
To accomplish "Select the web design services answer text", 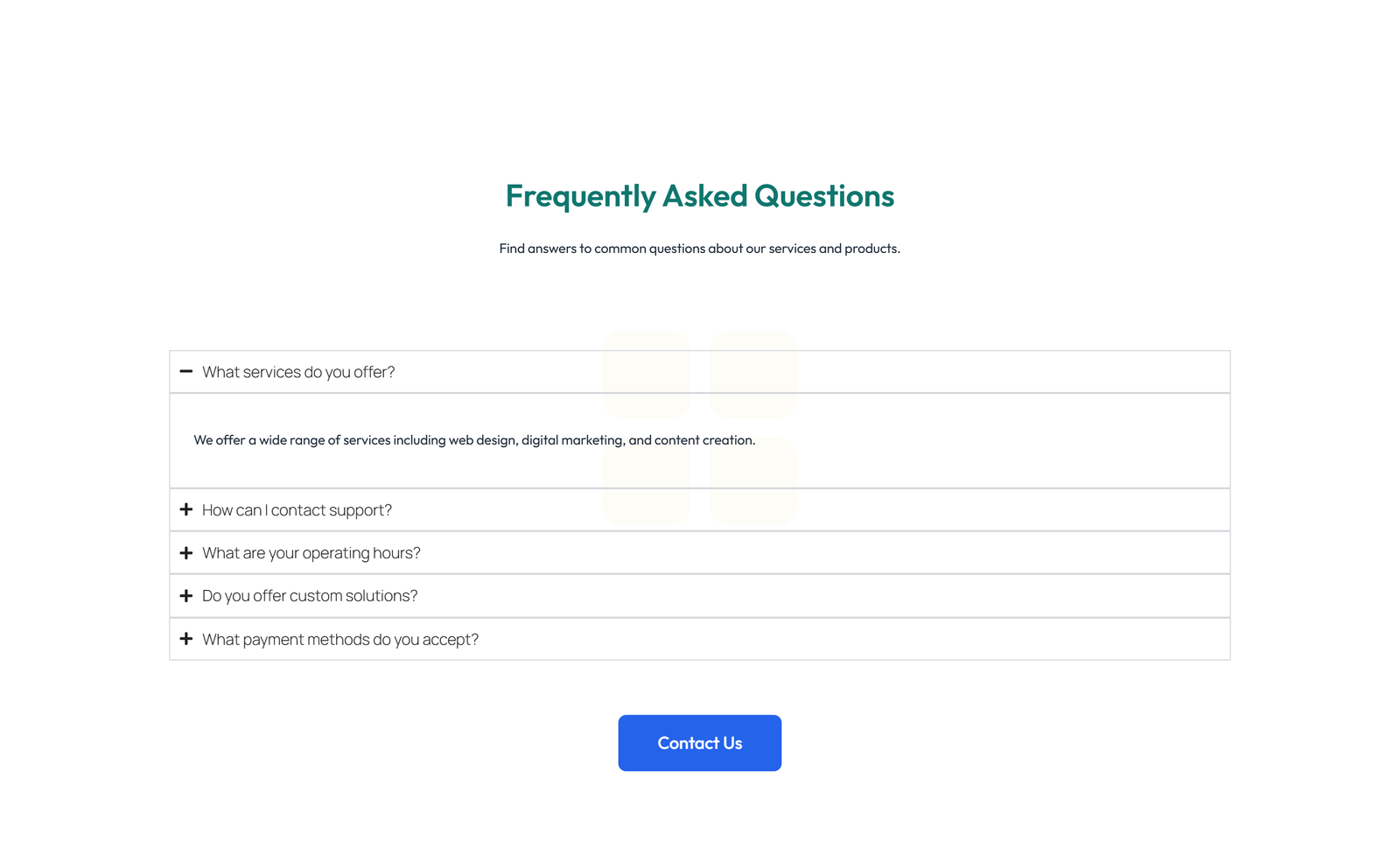I will [x=474, y=440].
